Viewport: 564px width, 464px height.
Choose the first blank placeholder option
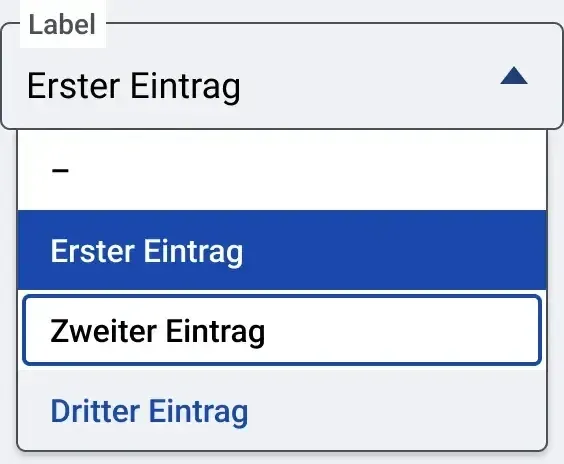pyautogui.click(x=282, y=170)
